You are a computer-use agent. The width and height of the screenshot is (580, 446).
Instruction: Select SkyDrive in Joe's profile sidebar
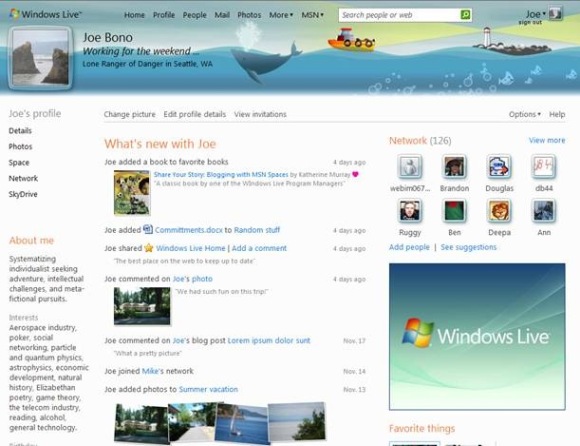[23, 194]
